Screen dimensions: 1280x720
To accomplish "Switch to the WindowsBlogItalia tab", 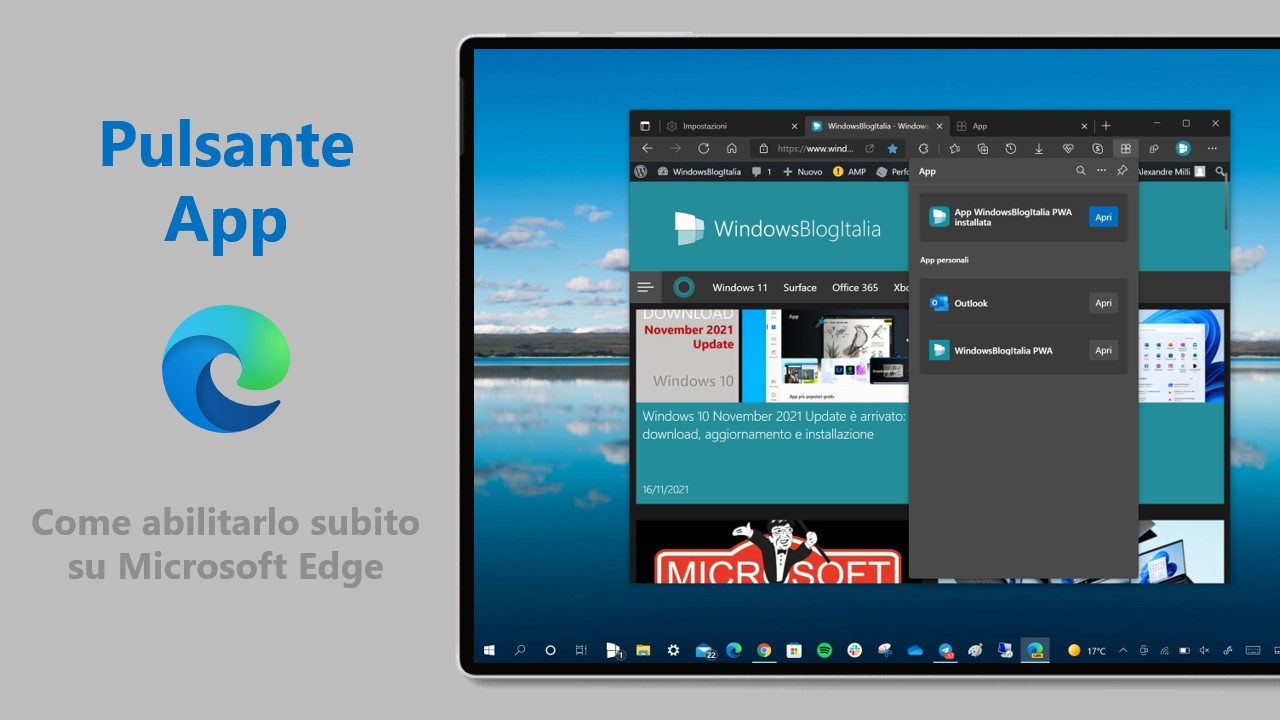I will 877,126.
